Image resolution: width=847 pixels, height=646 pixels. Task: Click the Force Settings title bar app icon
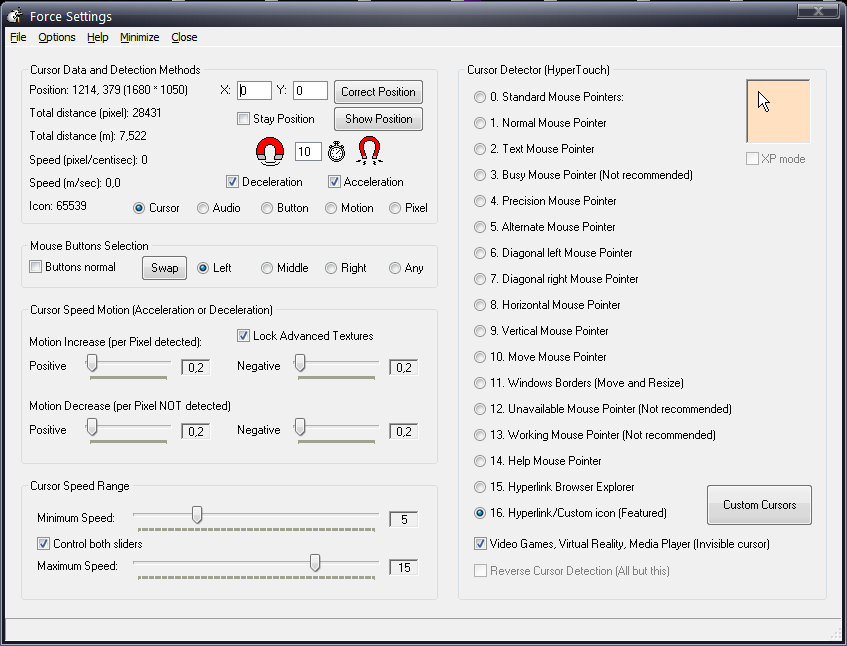click(15, 16)
